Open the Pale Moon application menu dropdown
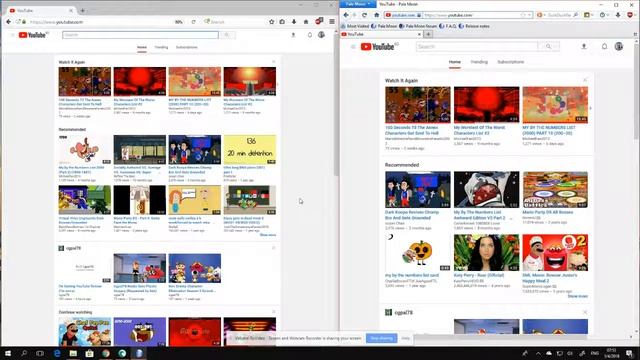 [358, 4]
